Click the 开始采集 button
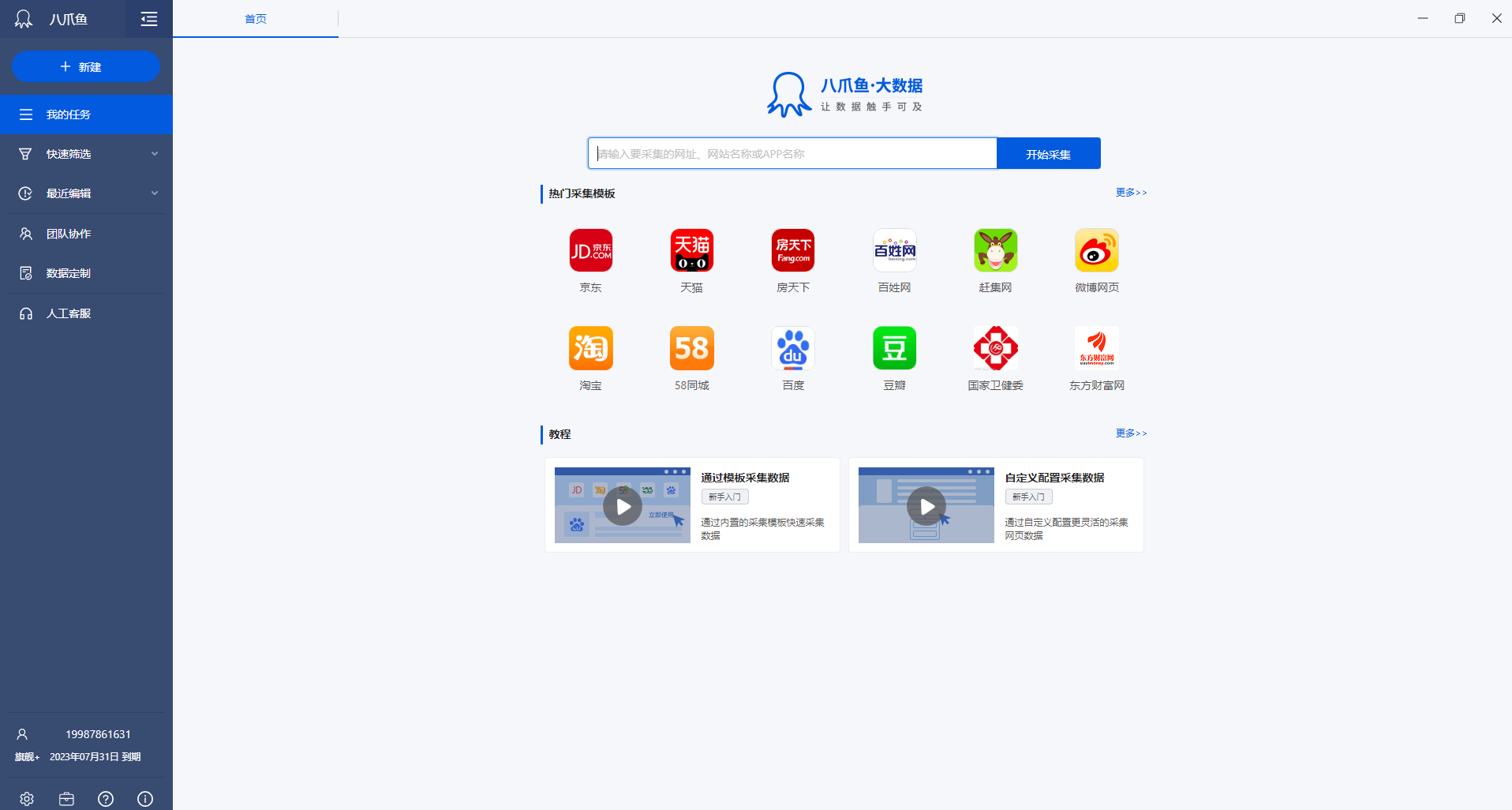The height and width of the screenshot is (810, 1512). tap(1048, 153)
